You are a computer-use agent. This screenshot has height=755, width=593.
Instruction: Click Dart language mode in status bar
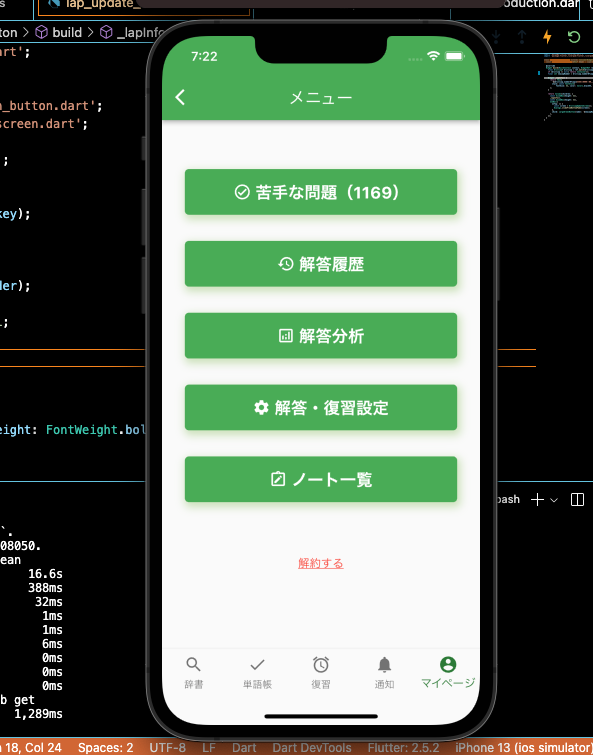point(244,748)
